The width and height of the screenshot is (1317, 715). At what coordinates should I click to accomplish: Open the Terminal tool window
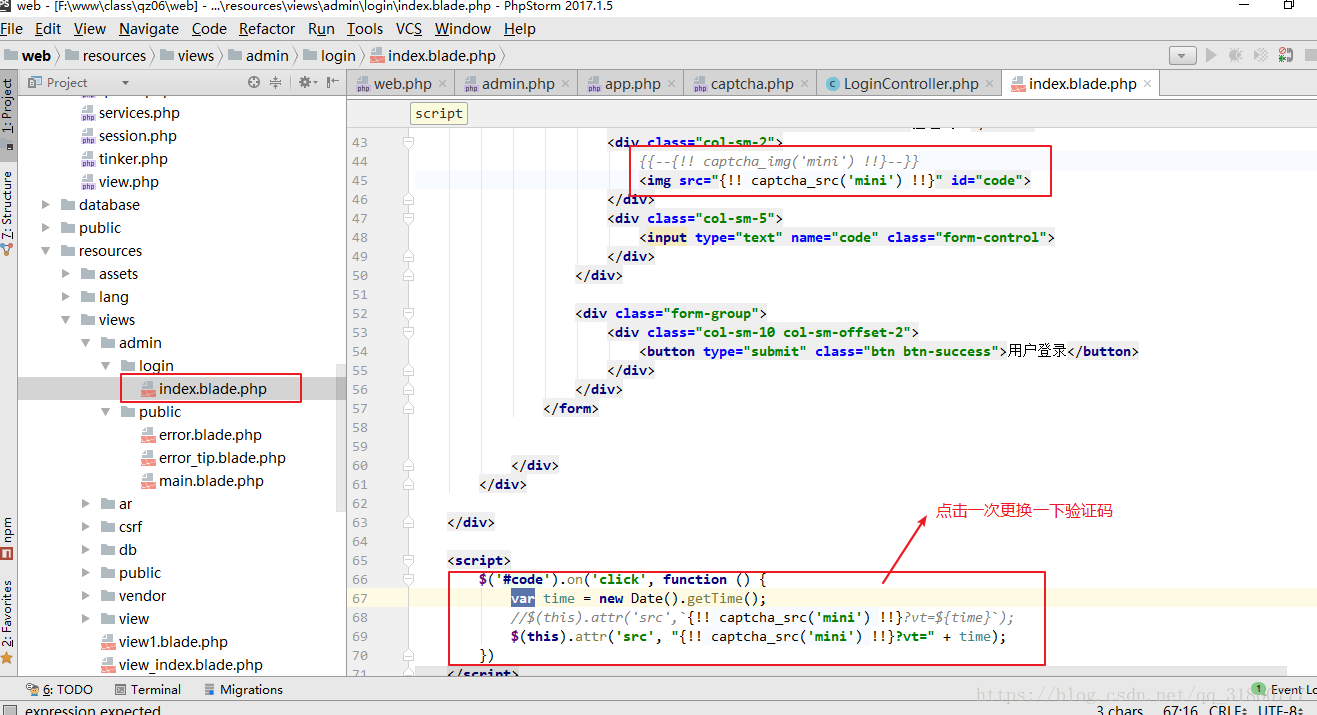point(148,690)
